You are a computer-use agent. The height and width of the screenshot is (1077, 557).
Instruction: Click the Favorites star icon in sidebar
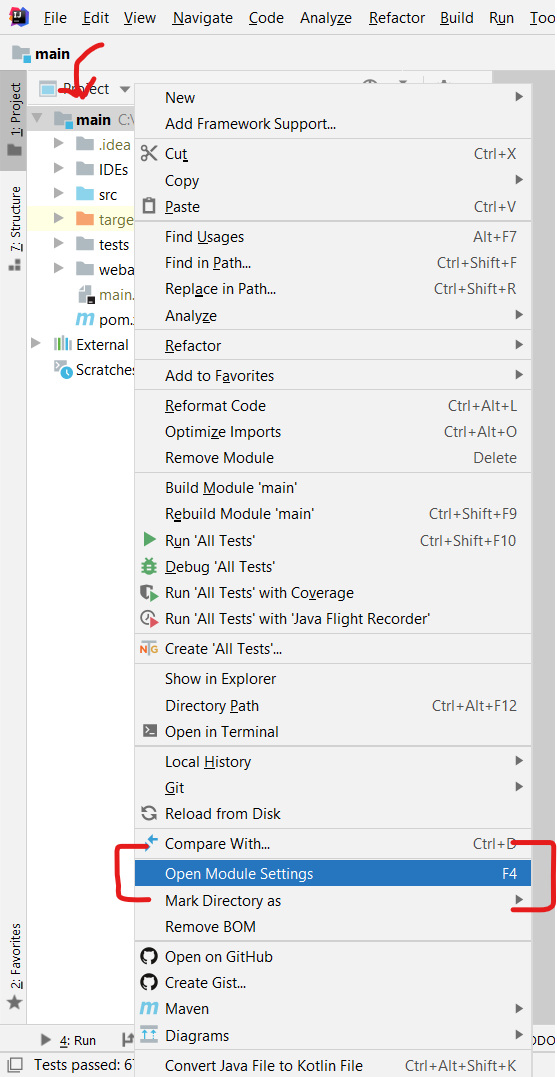(14, 1003)
